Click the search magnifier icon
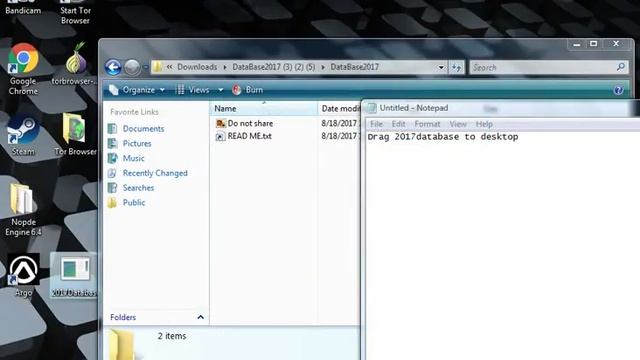Viewport: 640px width, 360px height. click(621, 67)
